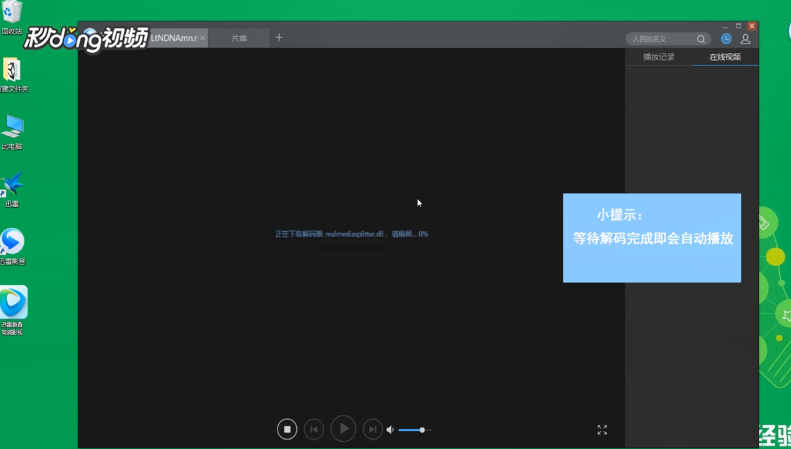
Task: Mute audio via the speaker icon
Action: click(x=390, y=430)
